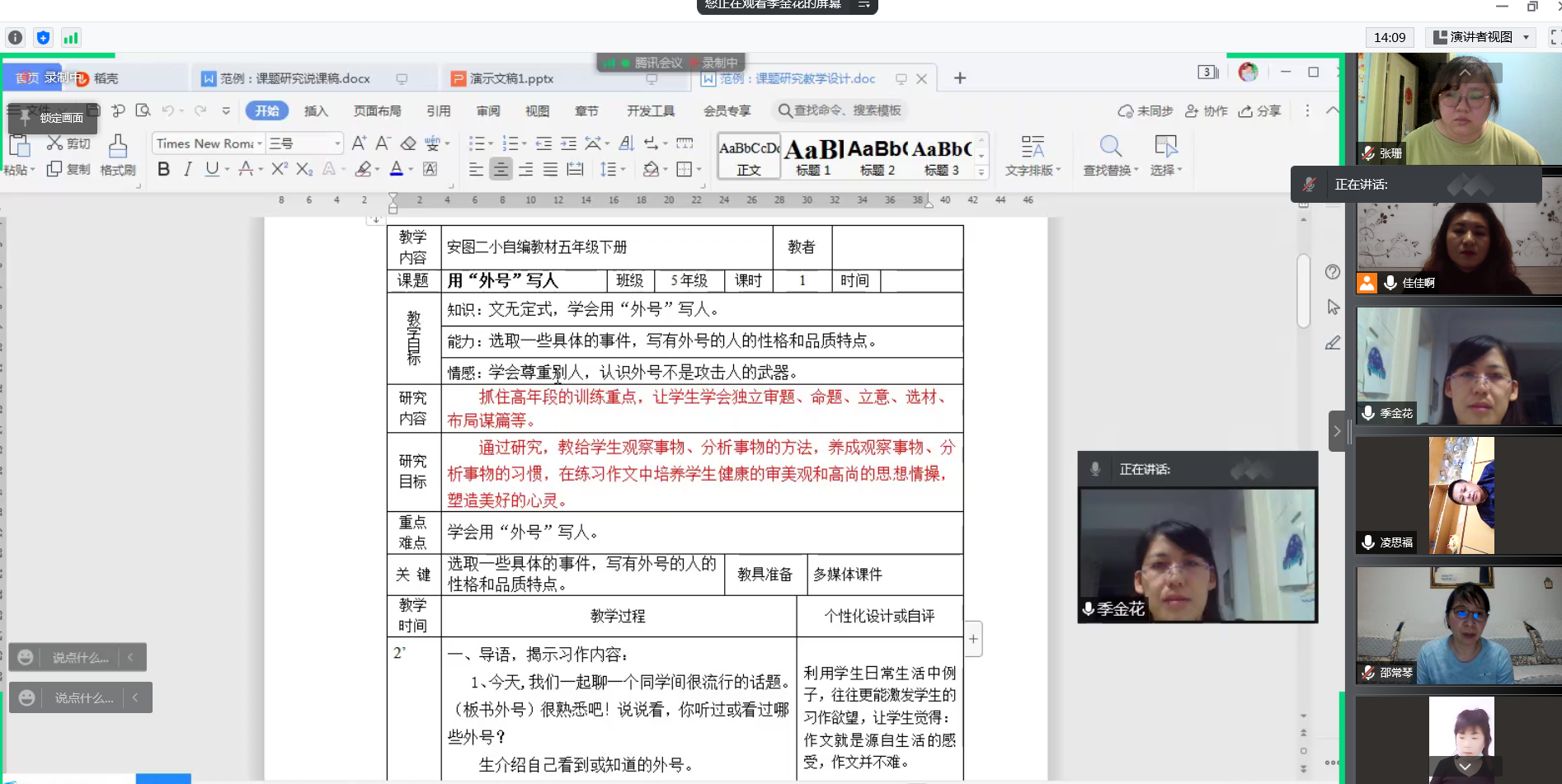1562x784 pixels.
Task: Click the Format Painter brush icon
Action: pyautogui.click(x=118, y=147)
